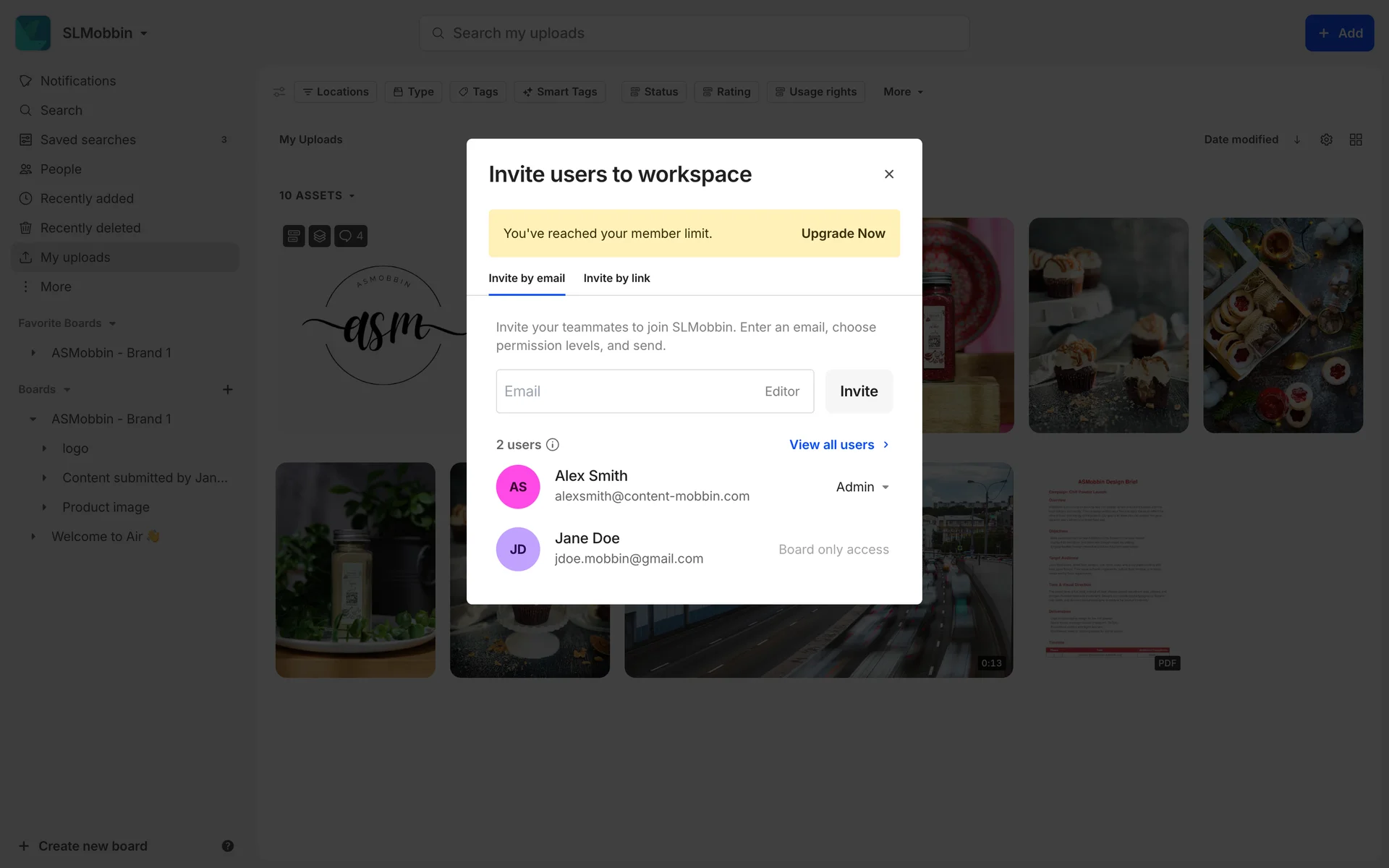Select the Invite by email tab
The height and width of the screenshot is (868, 1389).
pyautogui.click(x=527, y=278)
